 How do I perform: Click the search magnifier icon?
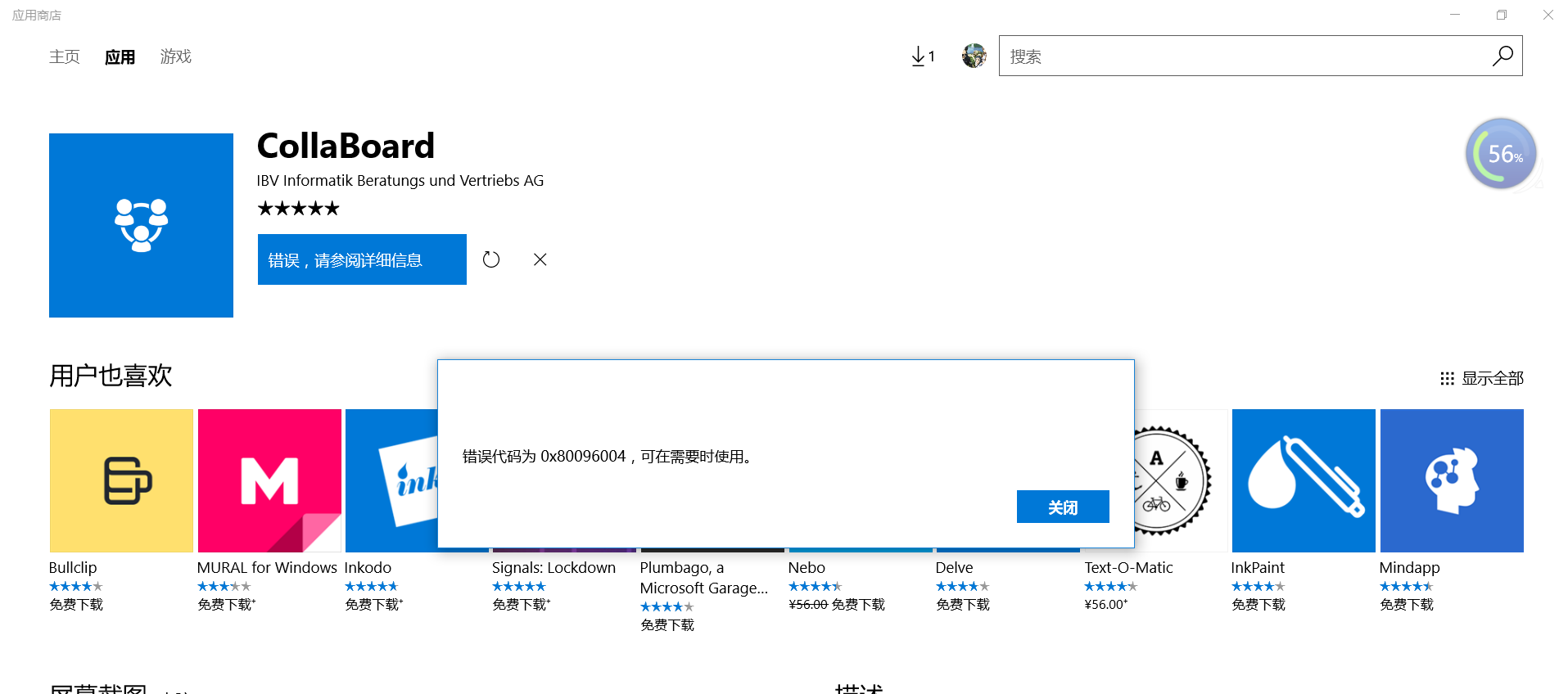1502,56
